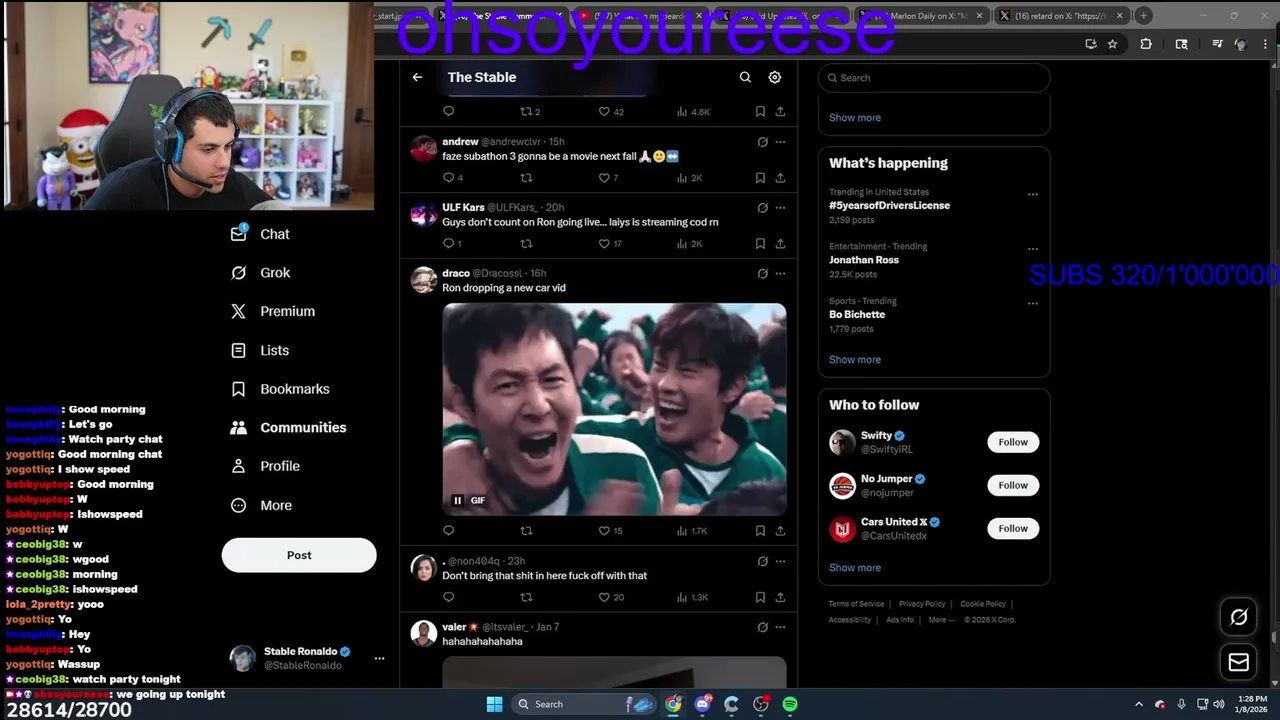1280x720 pixels.
Task: Like andrew's post with 7 likes
Action: pyautogui.click(x=604, y=178)
